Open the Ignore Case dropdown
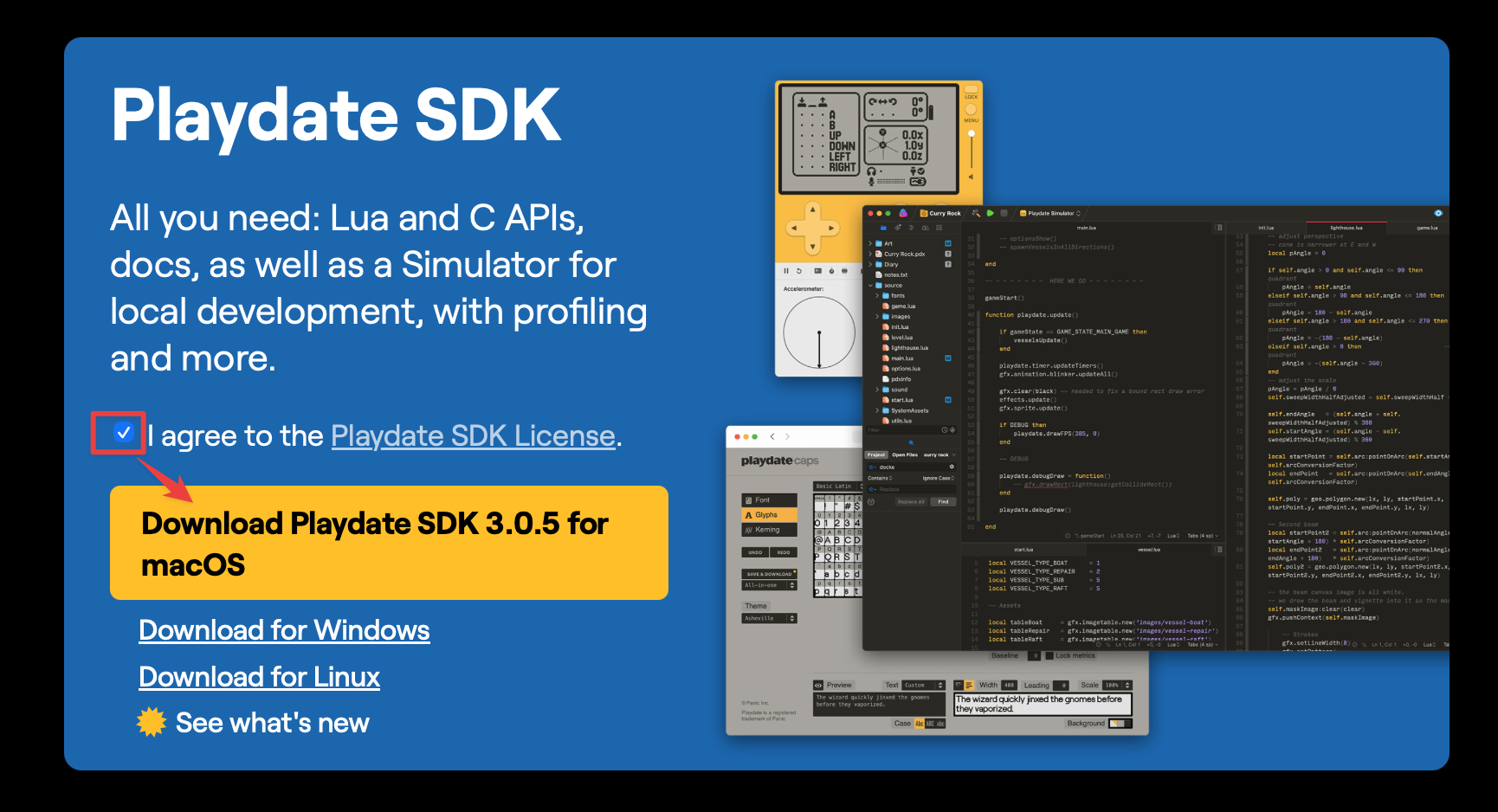 coord(939,478)
